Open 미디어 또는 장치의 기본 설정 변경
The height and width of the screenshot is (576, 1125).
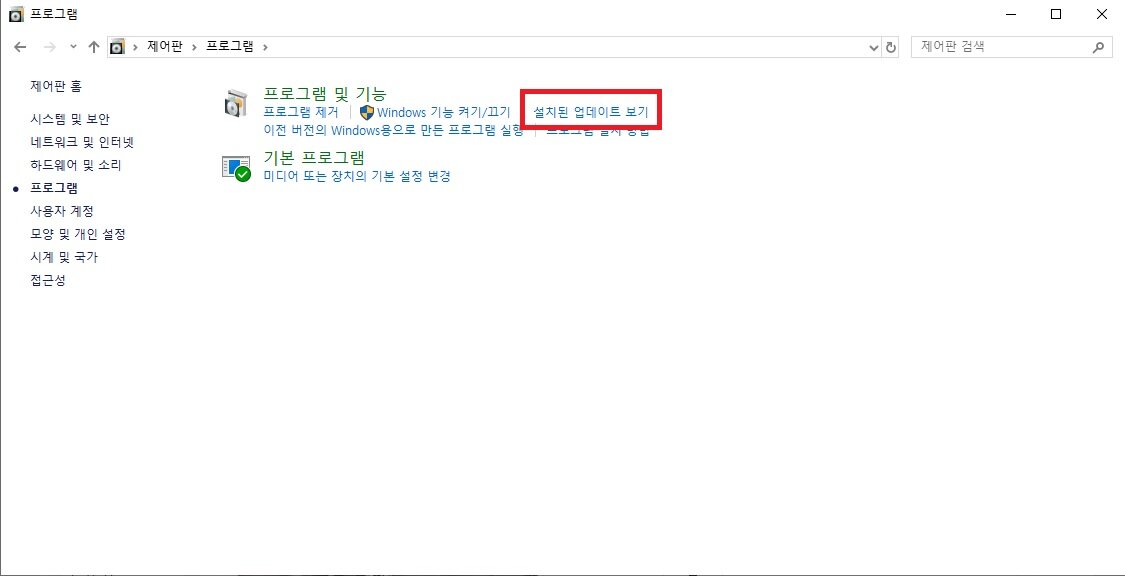pyautogui.click(x=357, y=176)
